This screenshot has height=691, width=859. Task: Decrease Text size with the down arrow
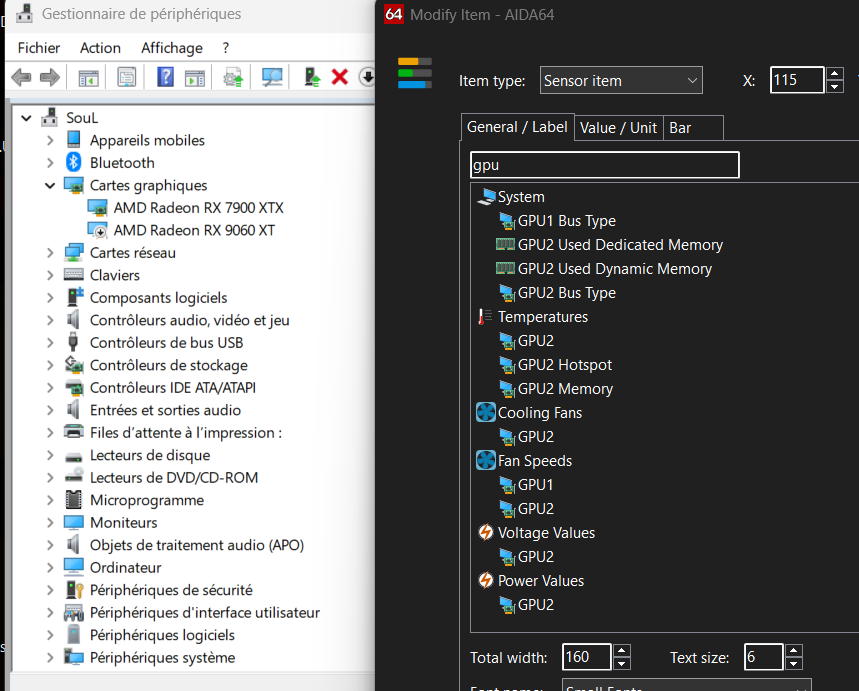793,663
